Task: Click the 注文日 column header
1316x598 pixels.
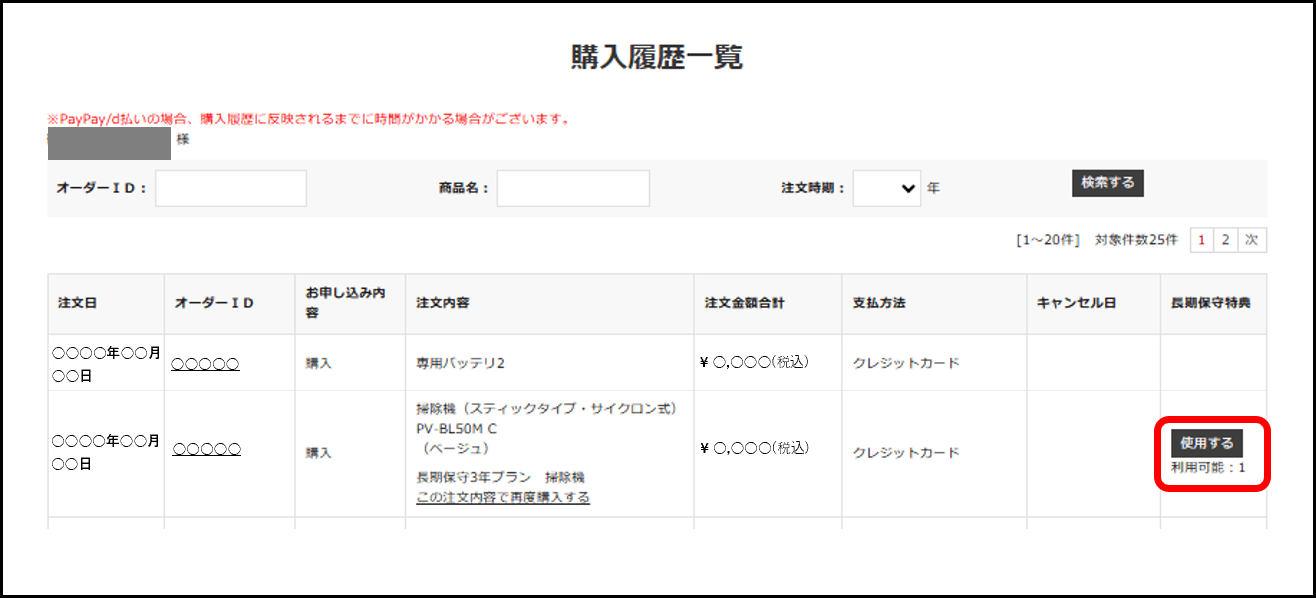Action: tap(78, 303)
